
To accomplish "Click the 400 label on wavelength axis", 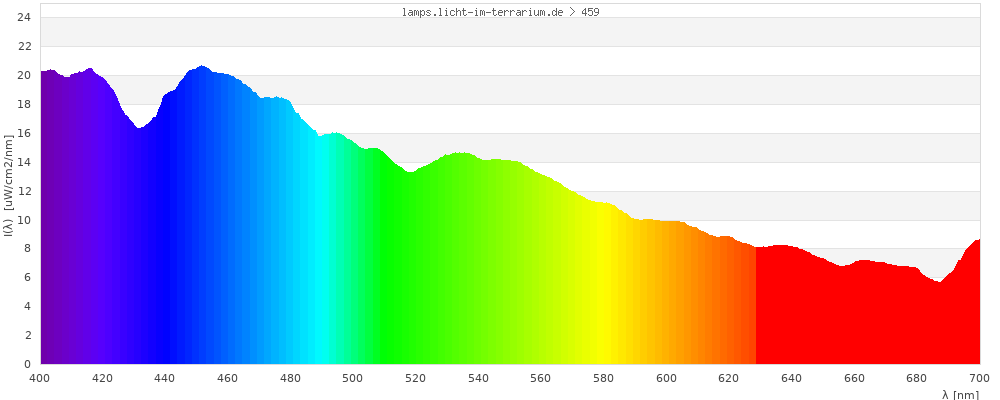I will 40,378.
